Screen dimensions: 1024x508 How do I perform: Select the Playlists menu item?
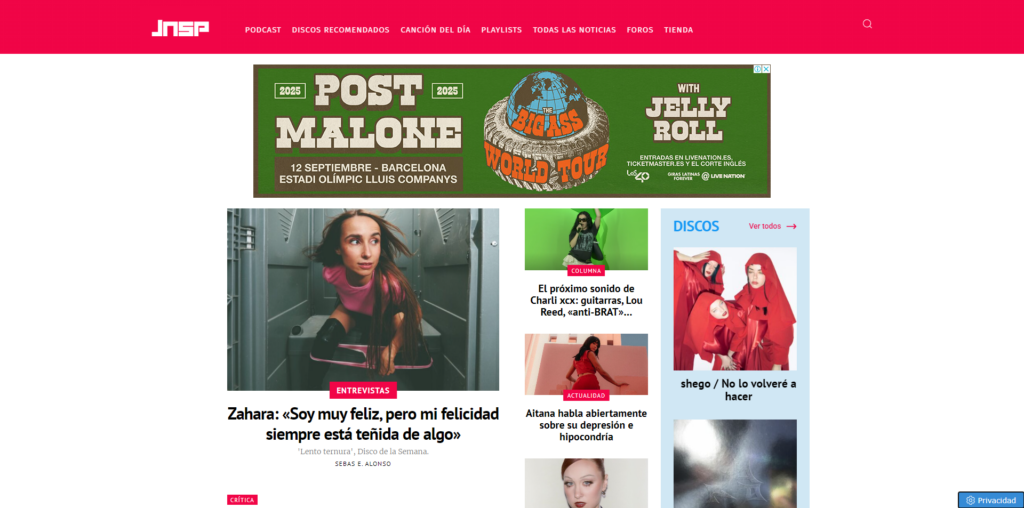502,30
